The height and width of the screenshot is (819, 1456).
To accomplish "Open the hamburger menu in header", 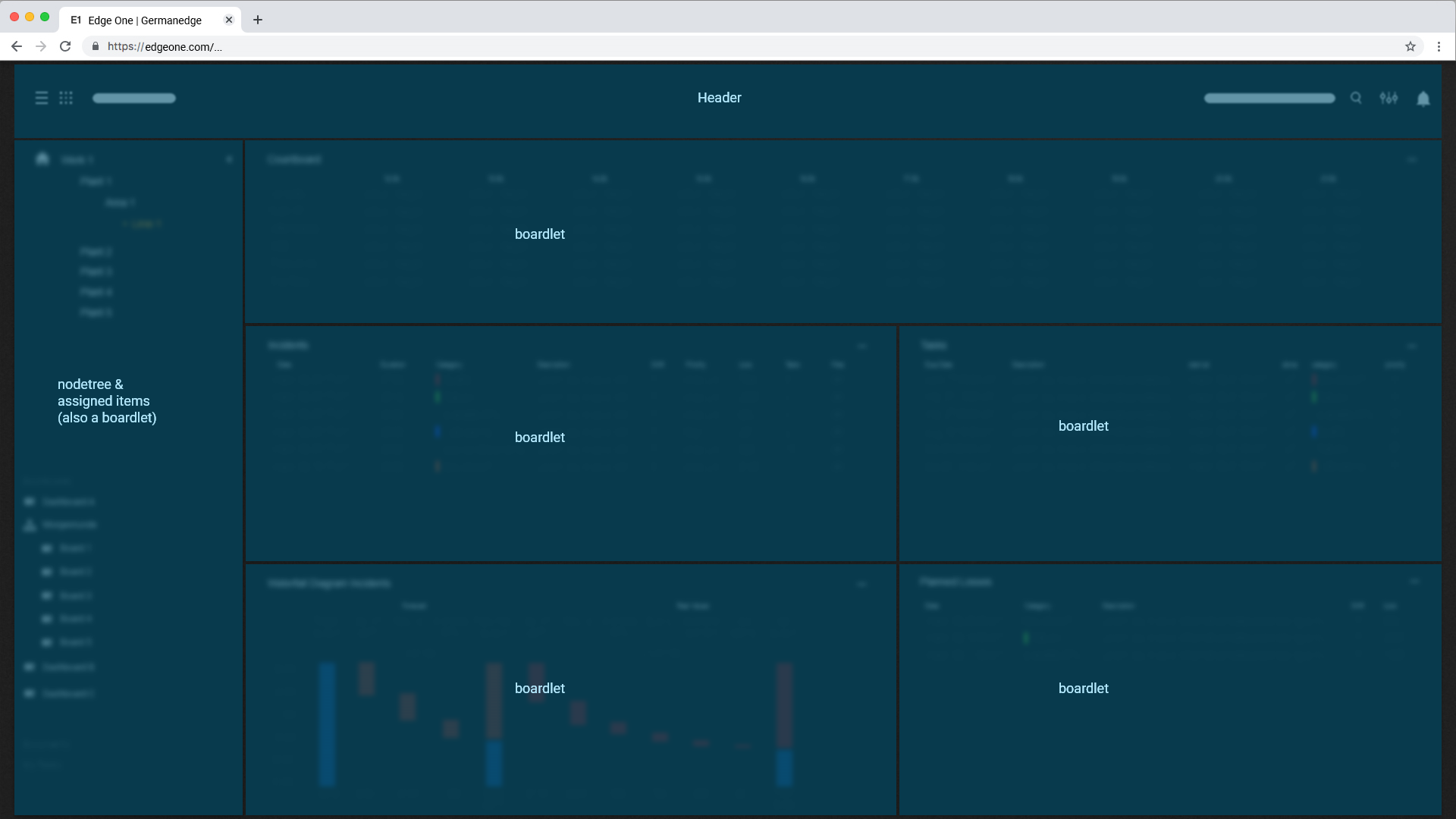I will click(x=42, y=98).
